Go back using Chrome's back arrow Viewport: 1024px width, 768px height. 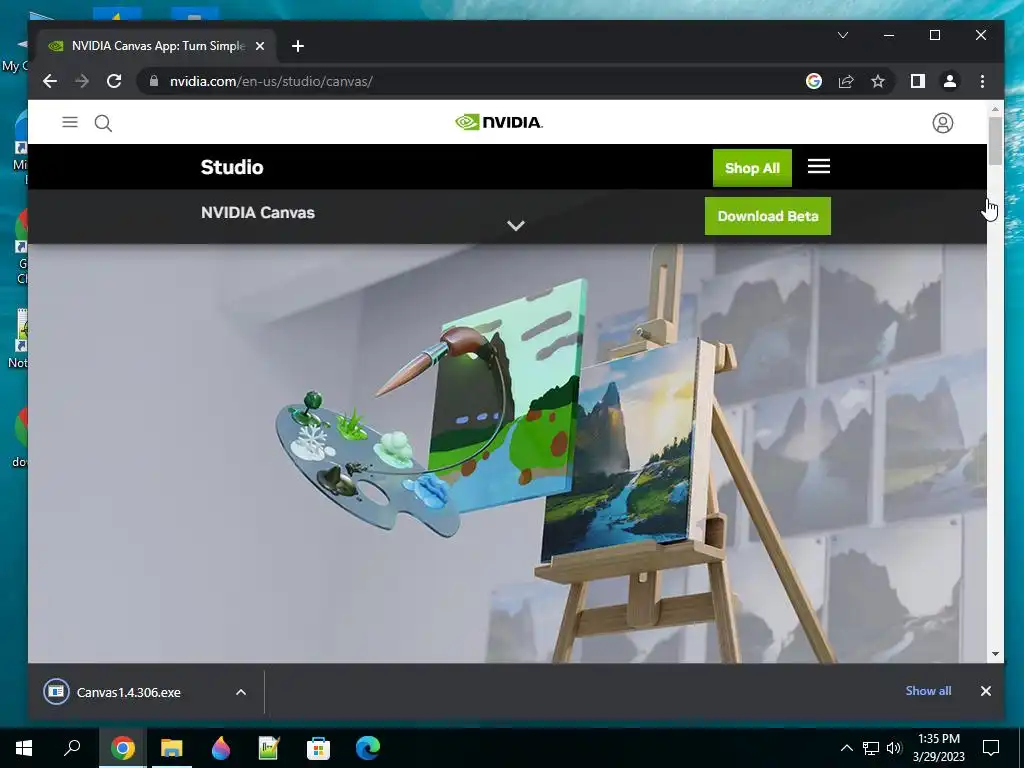pos(50,81)
